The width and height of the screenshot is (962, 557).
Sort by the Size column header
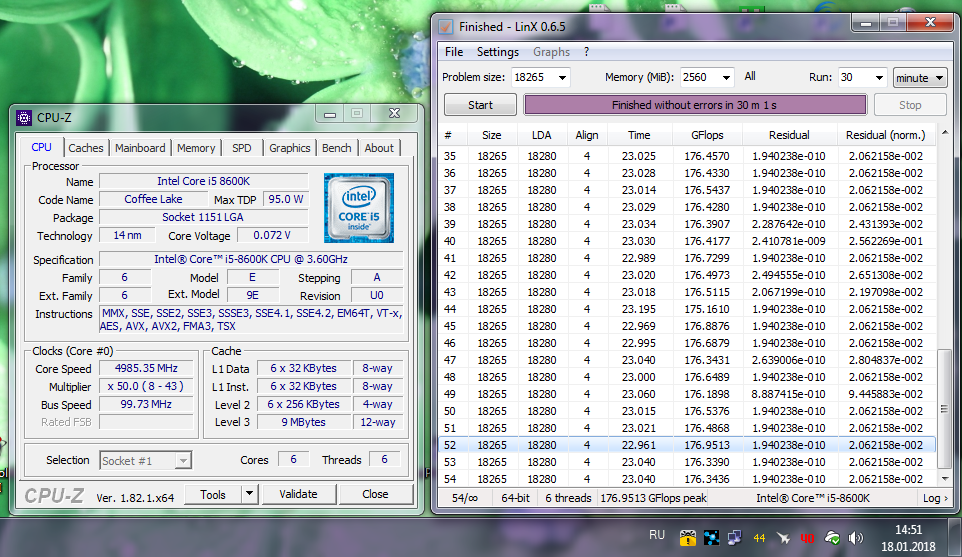pos(491,135)
